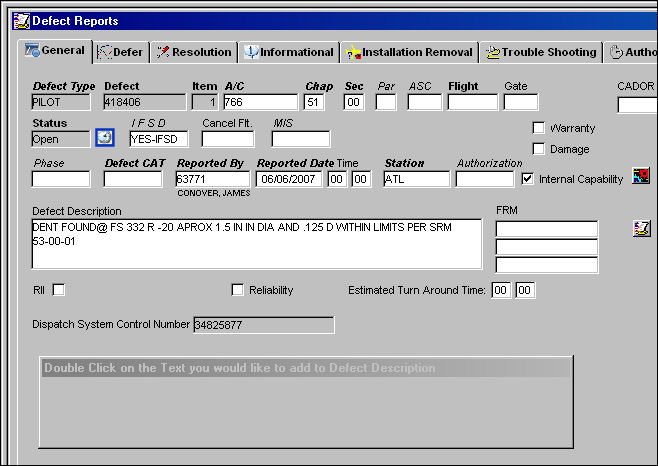
Task: Click the empty Gate field
Action: [x=520, y=102]
